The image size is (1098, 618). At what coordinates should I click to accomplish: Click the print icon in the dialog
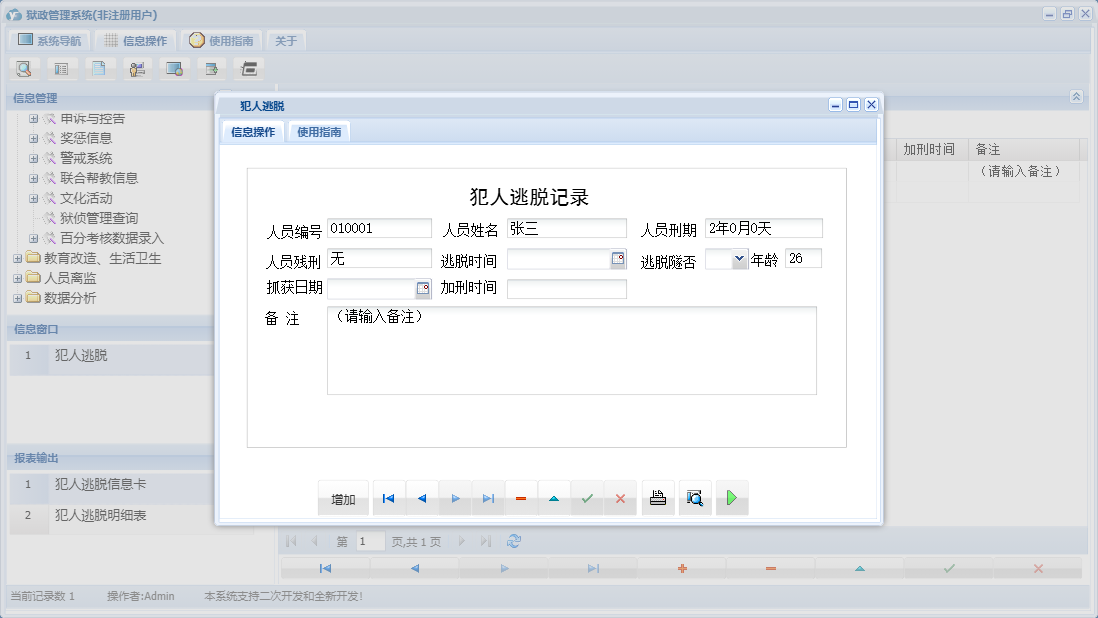(x=657, y=497)
